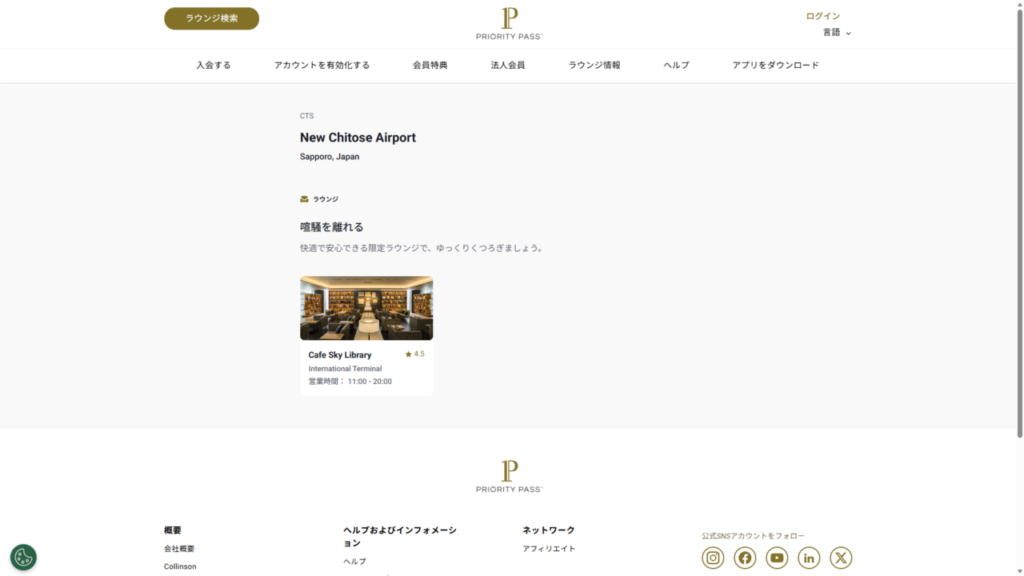
Task: Open the ヘルプ footer link
Action: point(355,561)
